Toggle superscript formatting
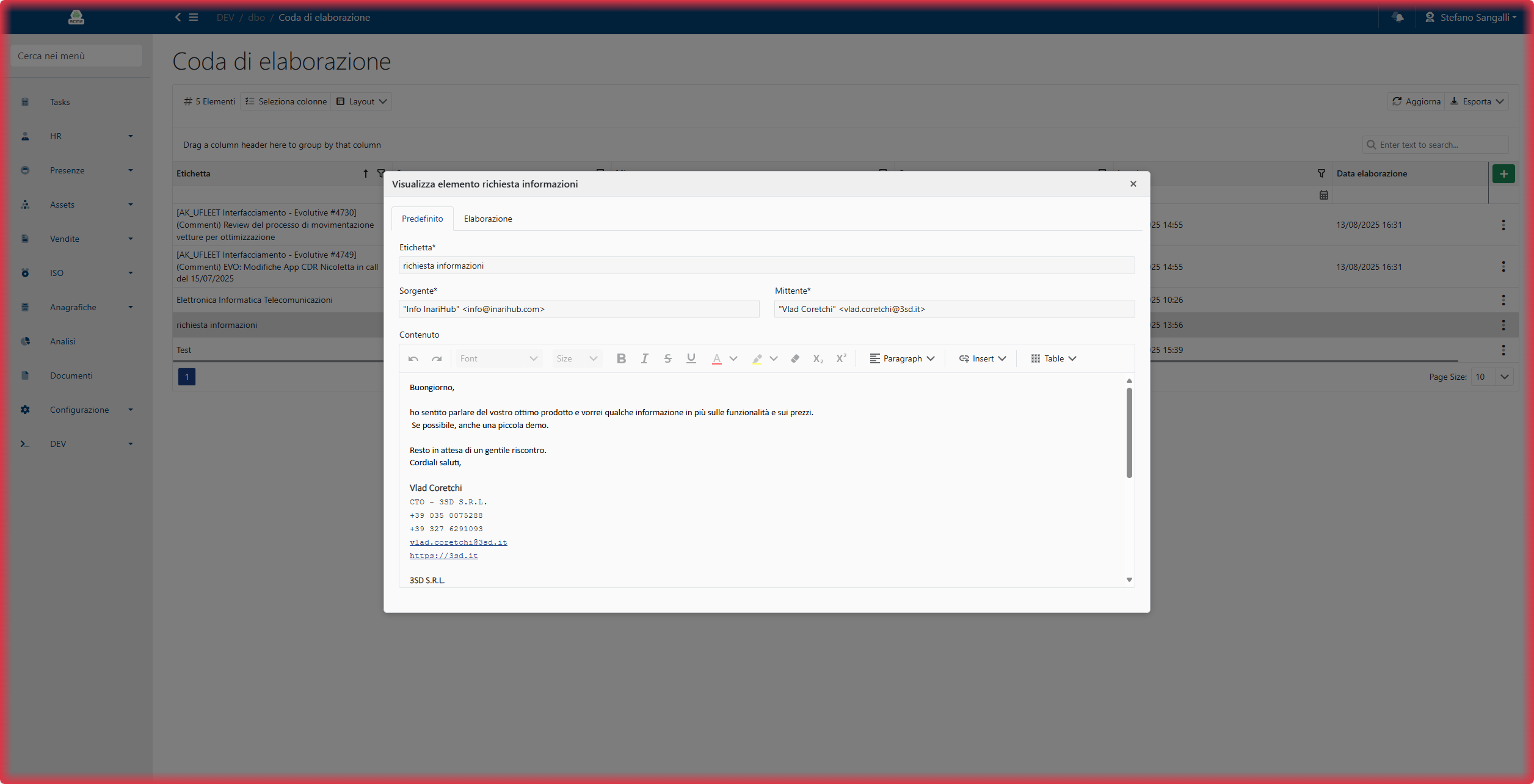The width and height of the screenshot is (1534, 784). click(841, 358)
